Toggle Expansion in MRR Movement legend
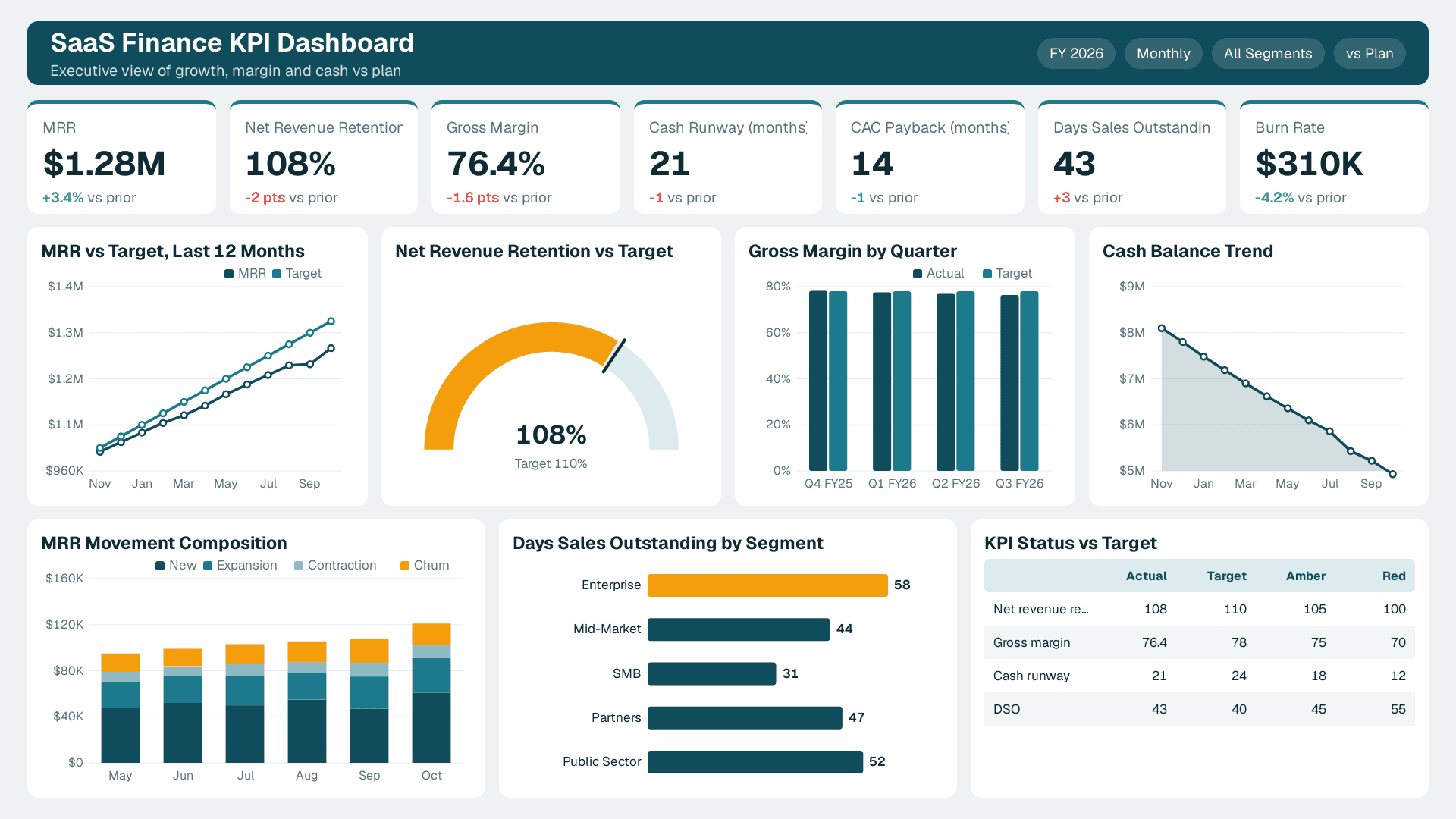This screenshot has height=819, width=1456. 240,566
